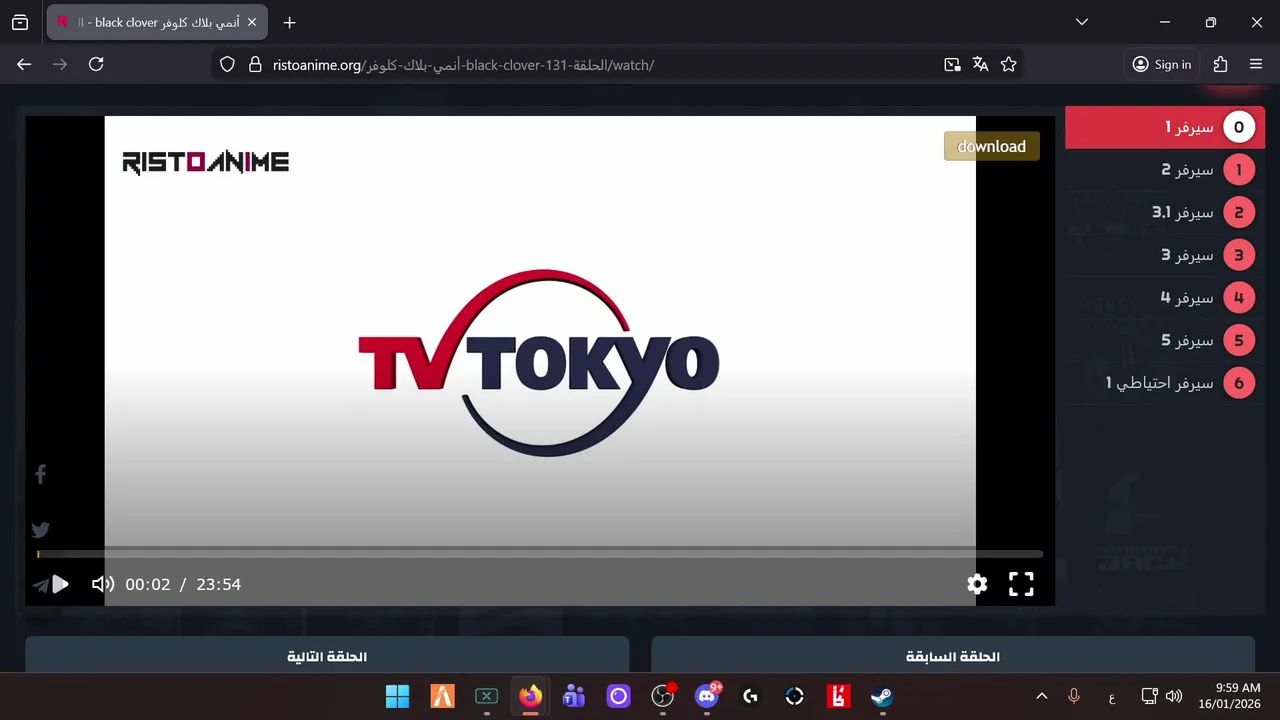This screenshot has width=1280, height=720.
Task: Open the Extensions puzzle icon
Action: (1220, 64)
